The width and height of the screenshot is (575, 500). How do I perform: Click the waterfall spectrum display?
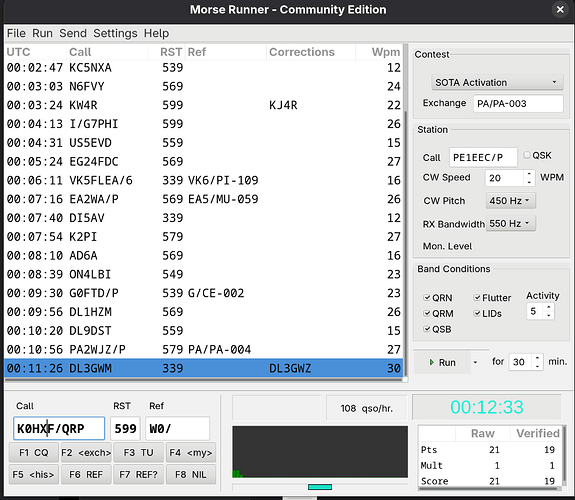point(320,452)
